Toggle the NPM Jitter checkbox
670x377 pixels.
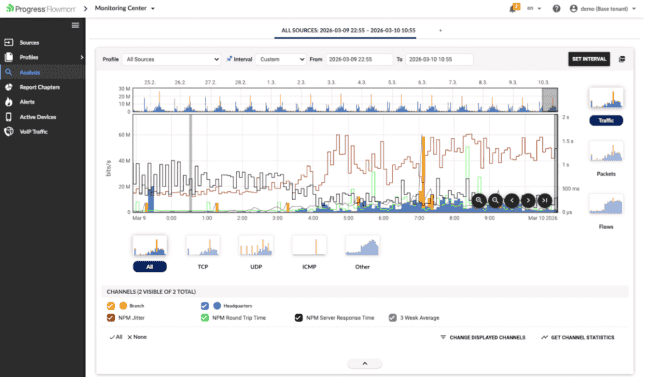click(x=111, y=318)
